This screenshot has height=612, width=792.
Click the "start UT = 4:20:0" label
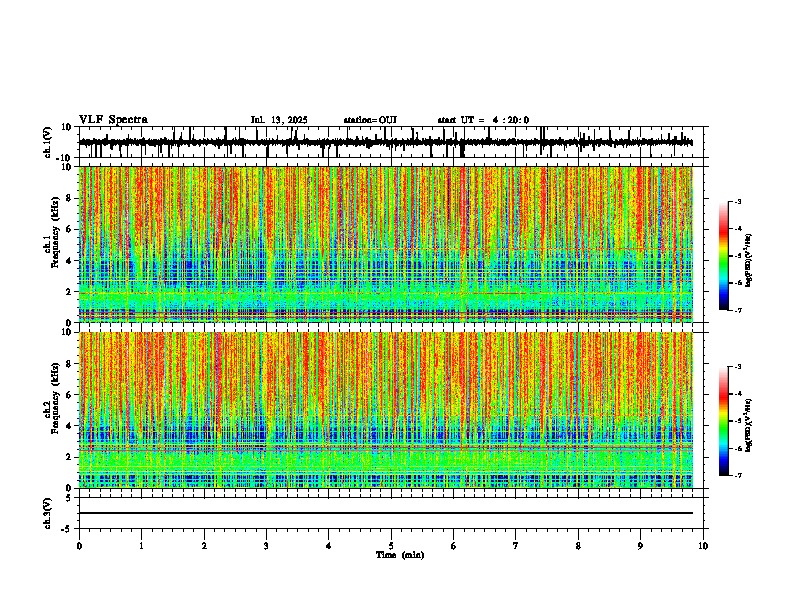[483, 120]
